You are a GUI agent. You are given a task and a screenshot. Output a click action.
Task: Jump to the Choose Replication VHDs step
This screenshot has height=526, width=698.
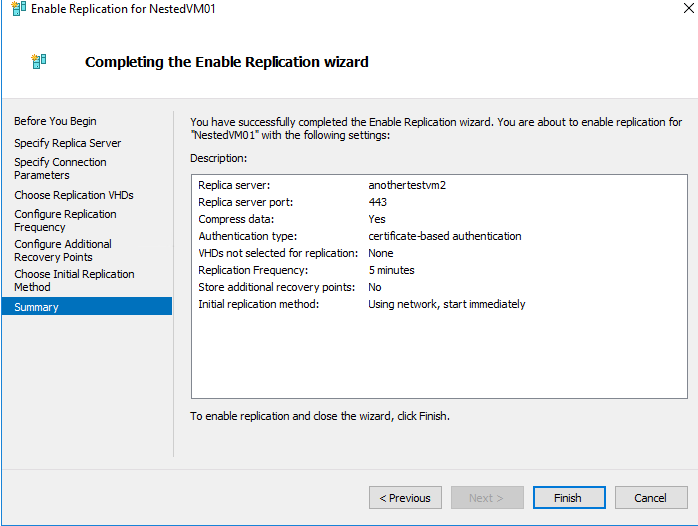click(x=74, y=195)
